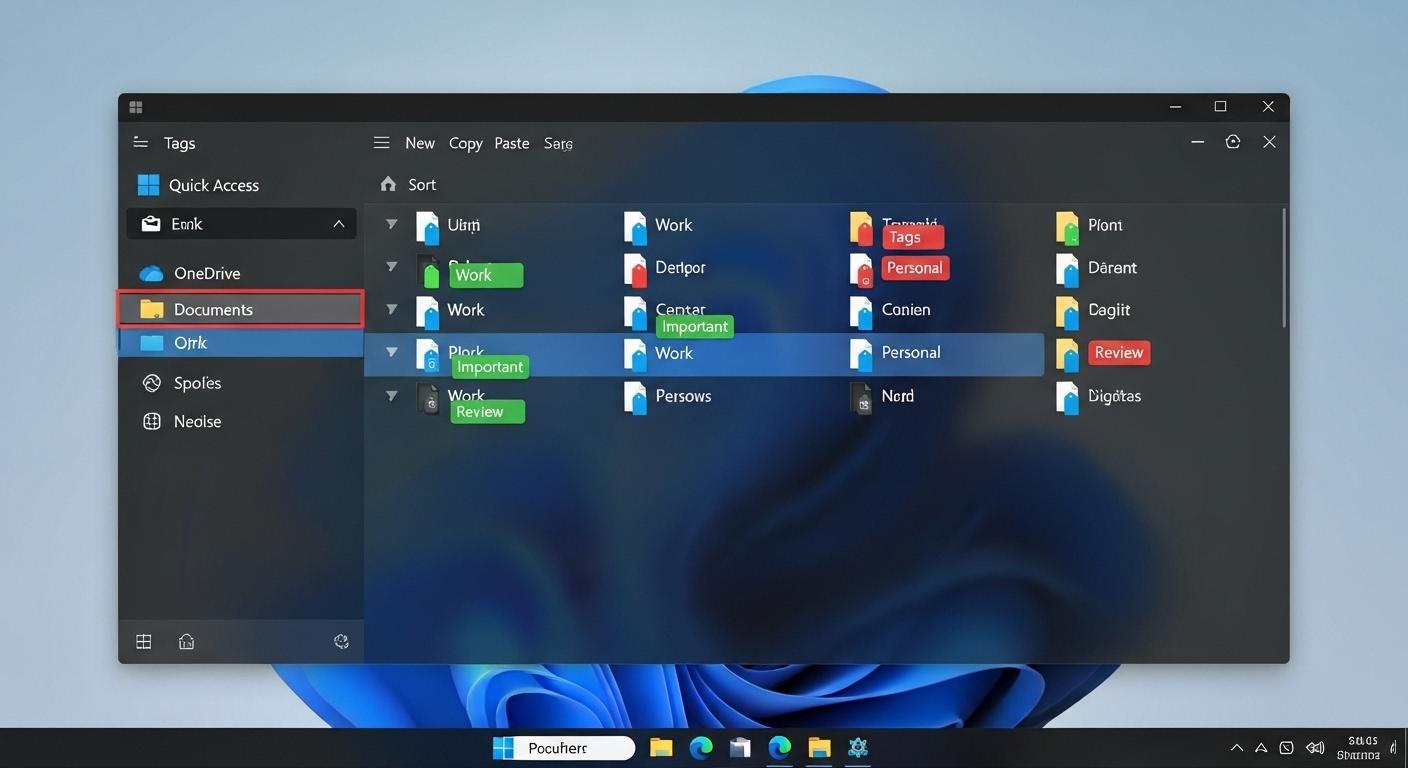Screen dimensions: 1408x768
Task: Click the Copy menu item
Action: pyautogui.click(x=464, y=142)
